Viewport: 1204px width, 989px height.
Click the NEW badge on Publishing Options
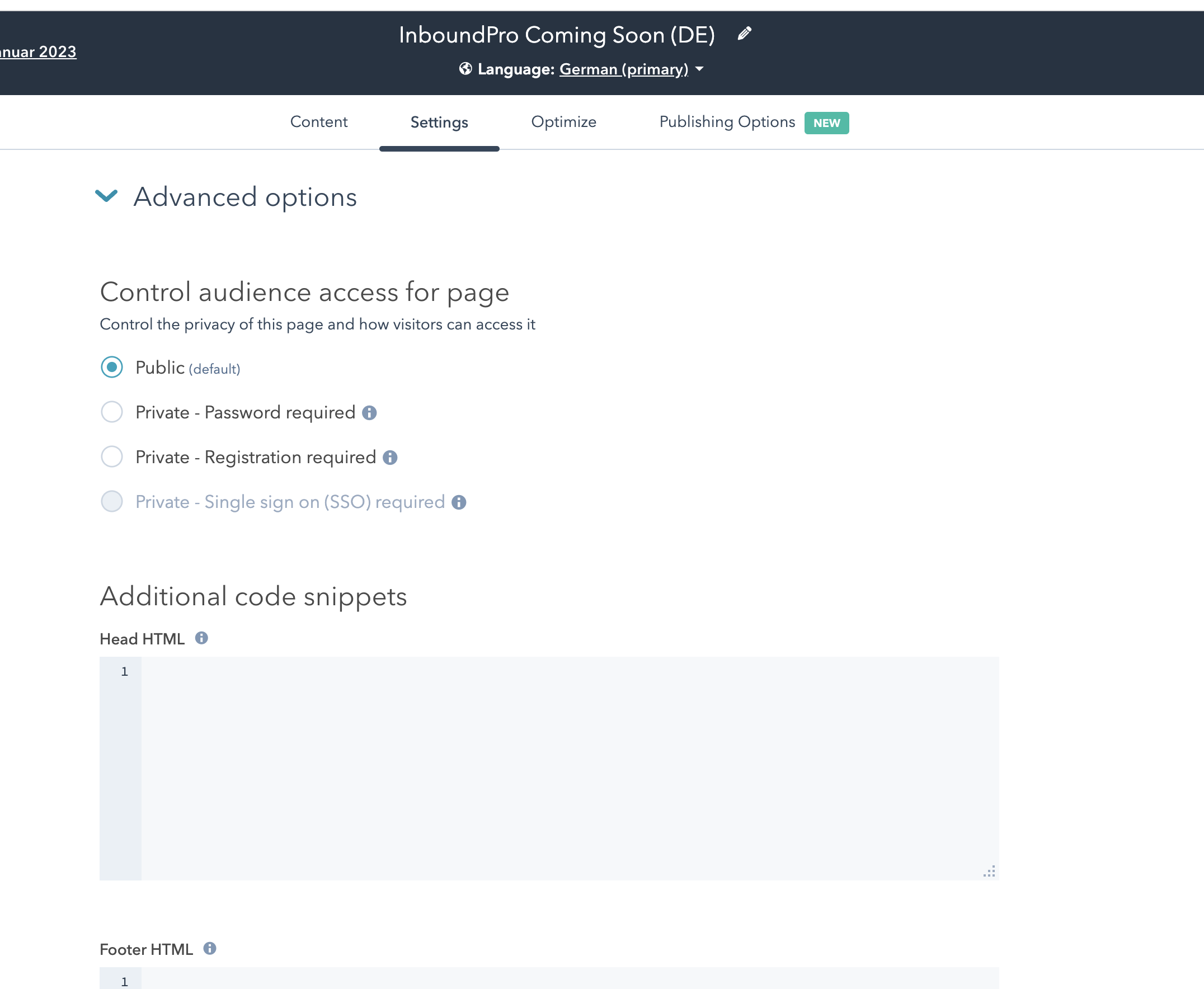click(x=826, y=122)
